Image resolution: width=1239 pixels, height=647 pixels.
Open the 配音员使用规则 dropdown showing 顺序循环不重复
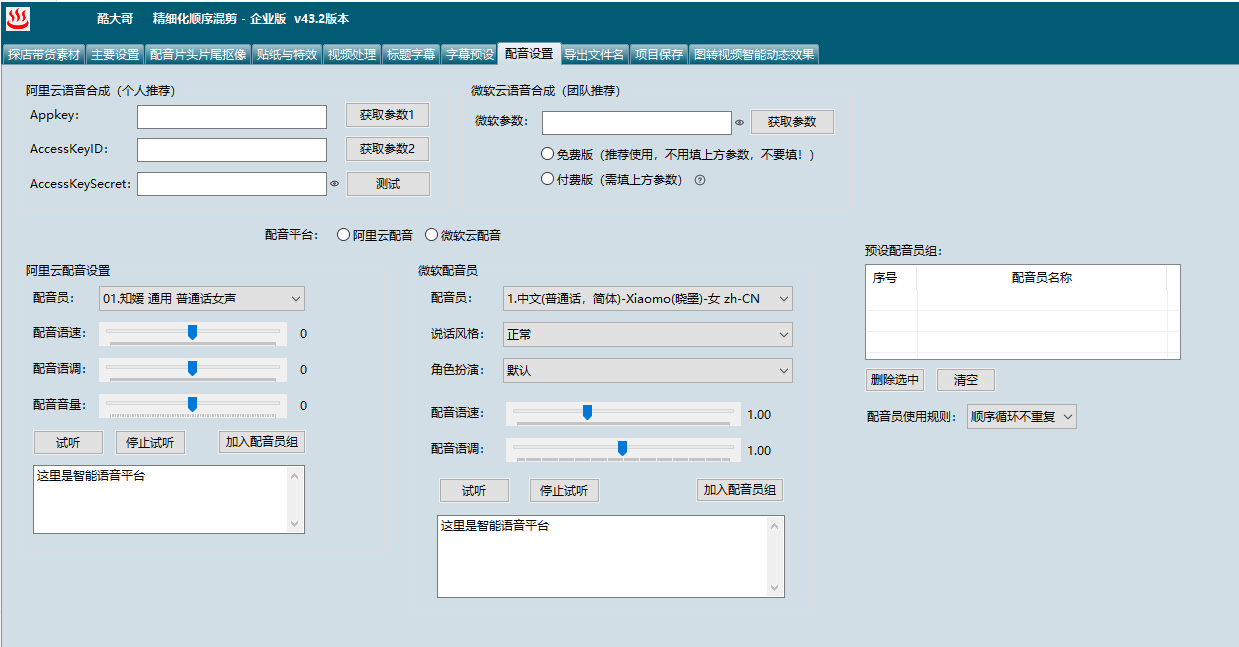1021,416
